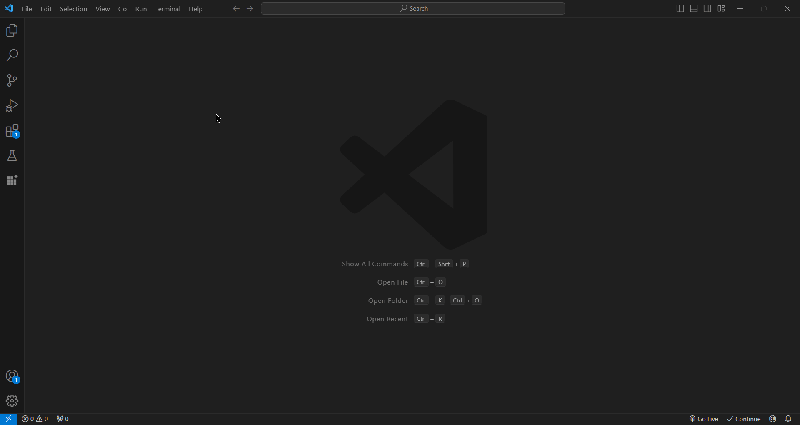Toggle the bottom panel layout icon
The width and height of the screenshot is (800, 425).
pyautogui.click(x=693, y=9)
